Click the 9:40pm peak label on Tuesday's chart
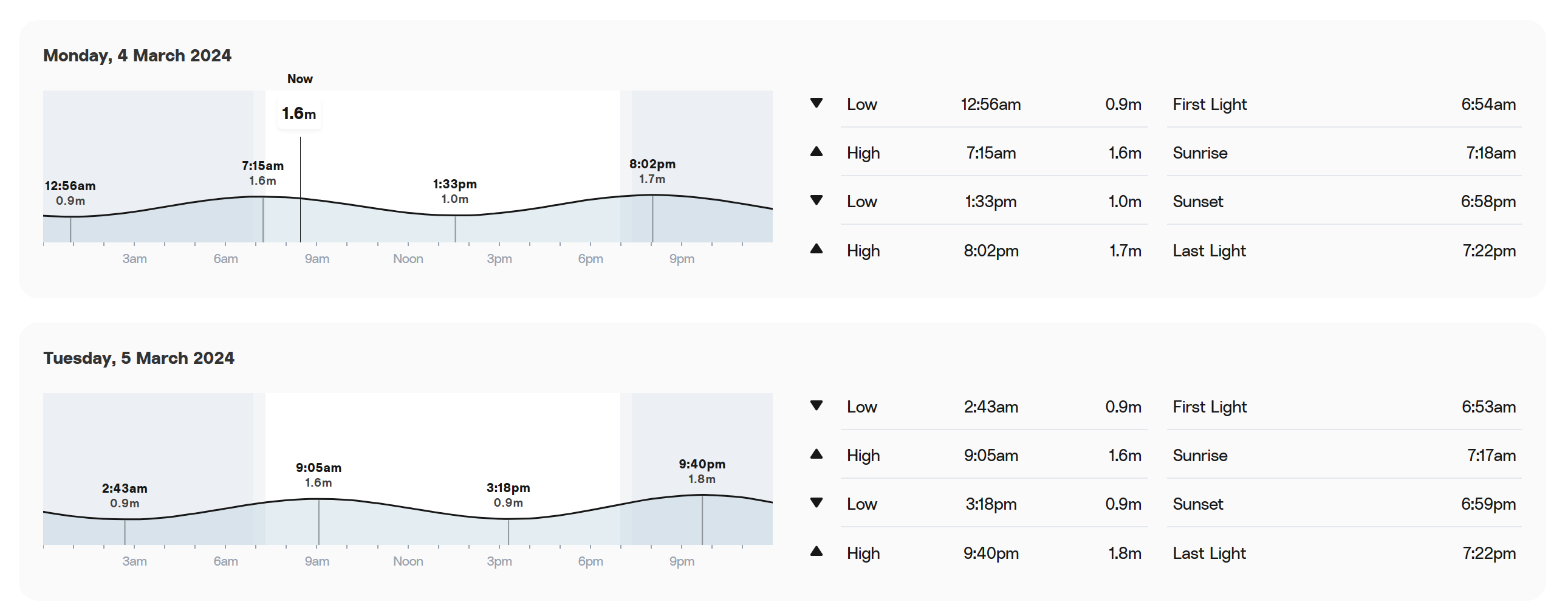 (x=702, y=465)
